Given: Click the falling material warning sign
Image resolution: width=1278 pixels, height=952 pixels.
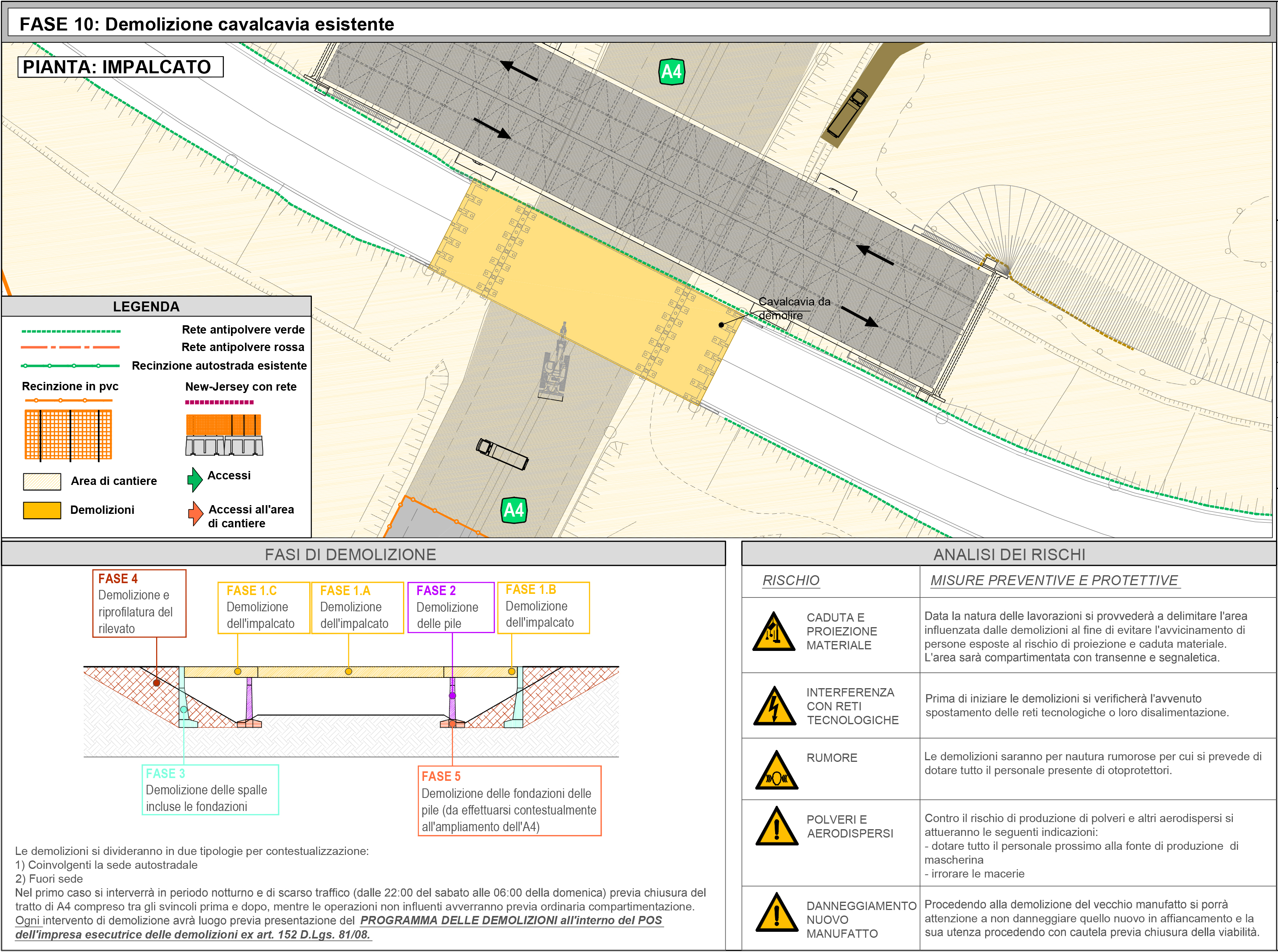Looking at the screenshot, I should pos(774,633).
